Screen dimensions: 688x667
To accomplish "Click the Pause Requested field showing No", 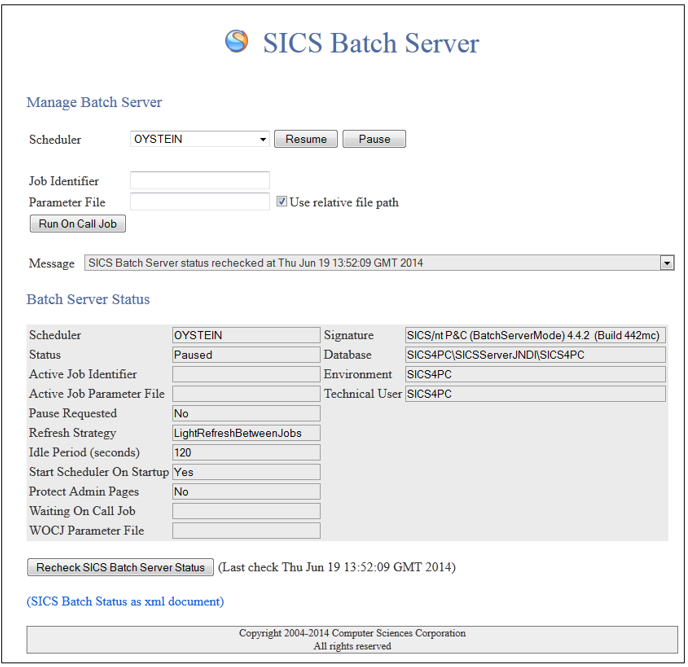I will [x=246, y=413].
